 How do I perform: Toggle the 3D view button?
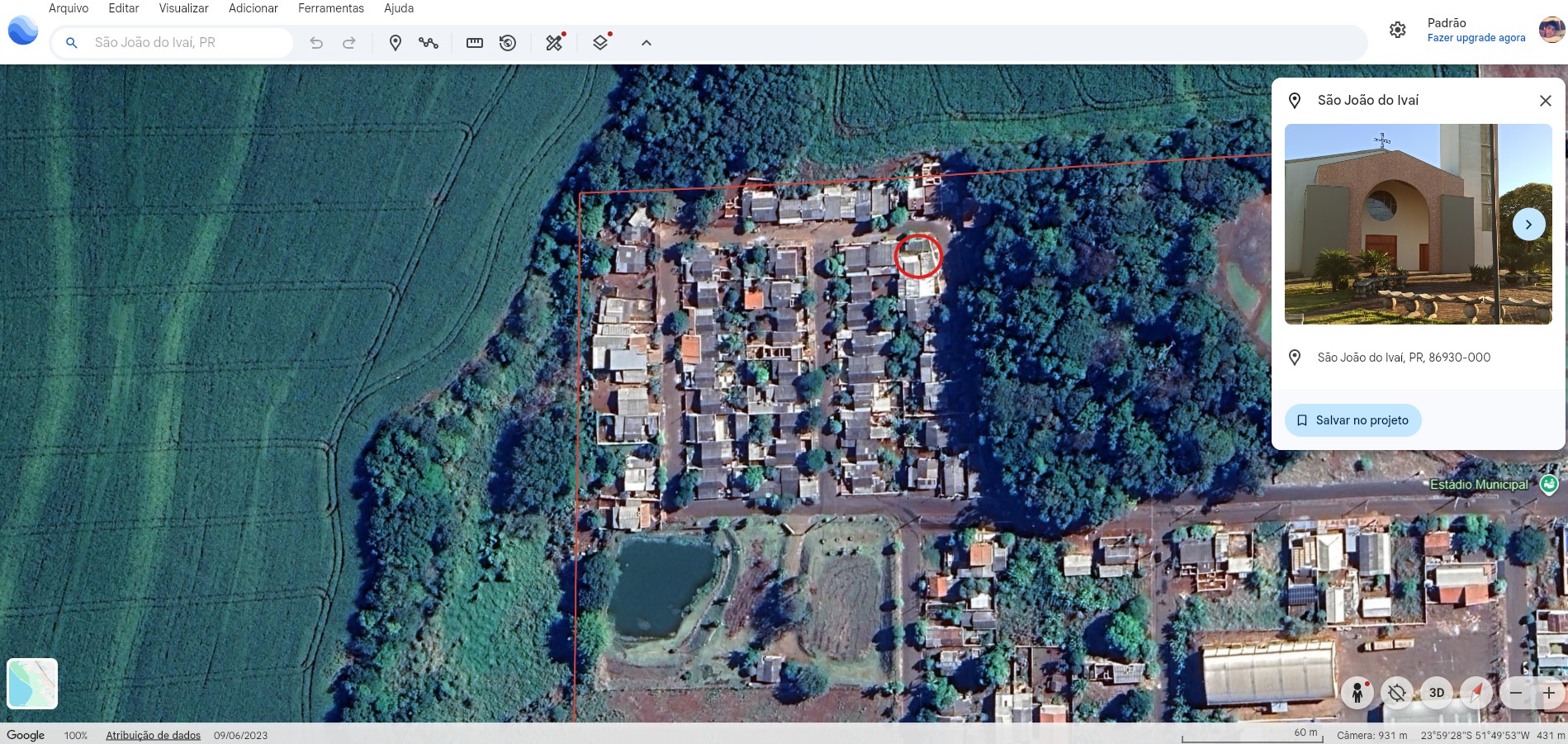(1437, 693)
